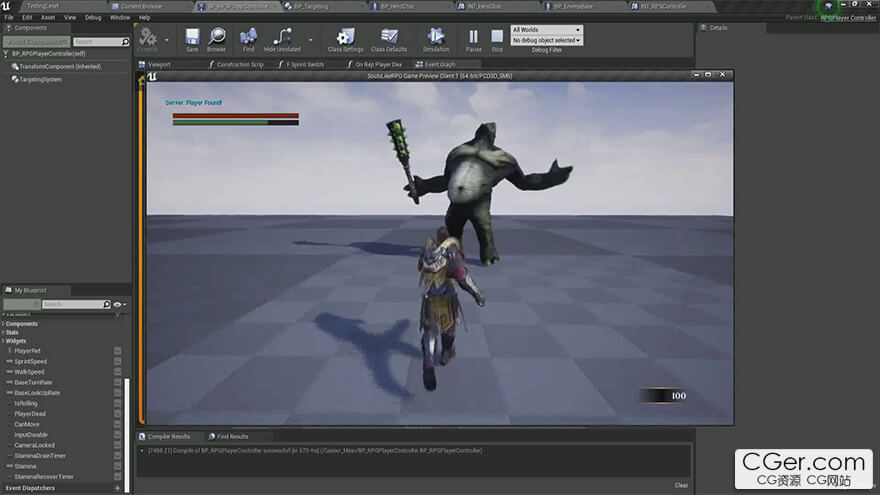Screen dimensions: 880x495
Task: Save the blueprint with Save icon
Action: click(192, 37)
